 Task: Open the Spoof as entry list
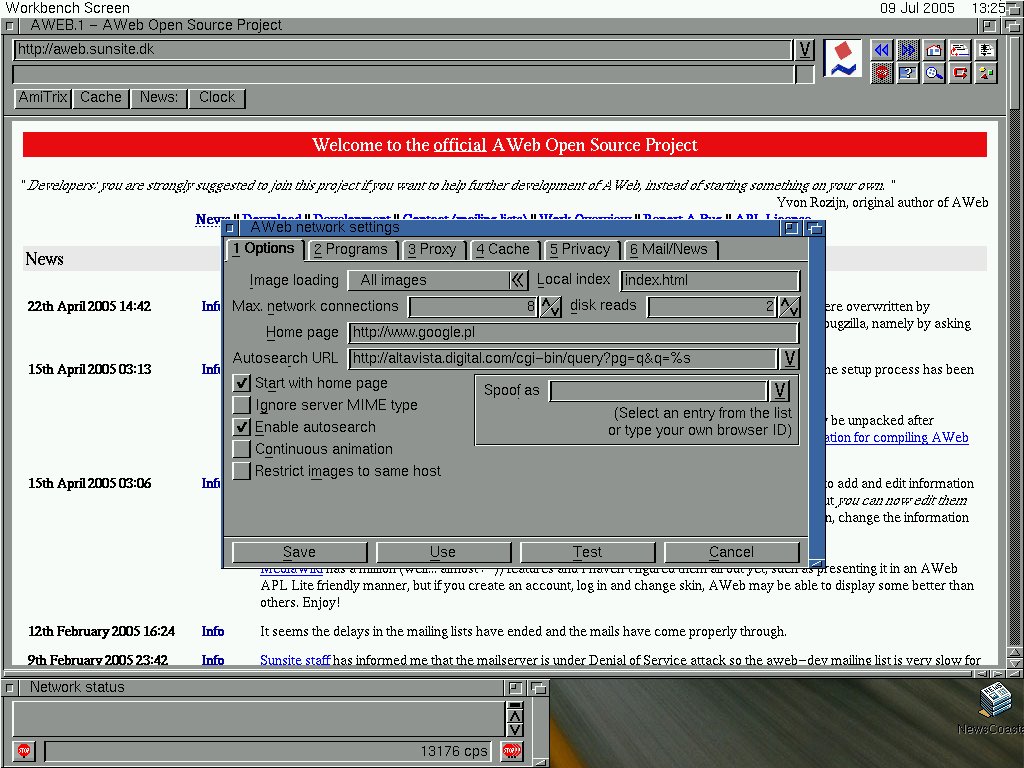pos(779,391)
